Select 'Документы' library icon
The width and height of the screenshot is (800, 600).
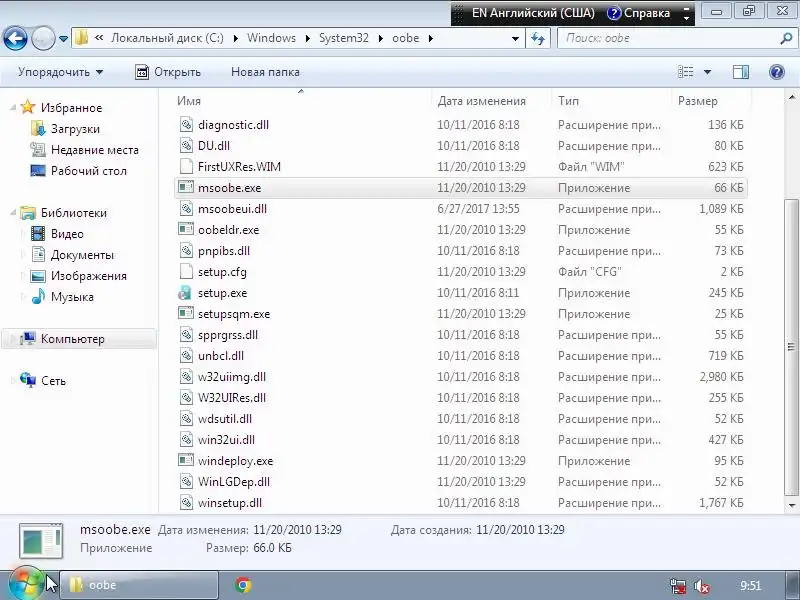coord(38,255)
